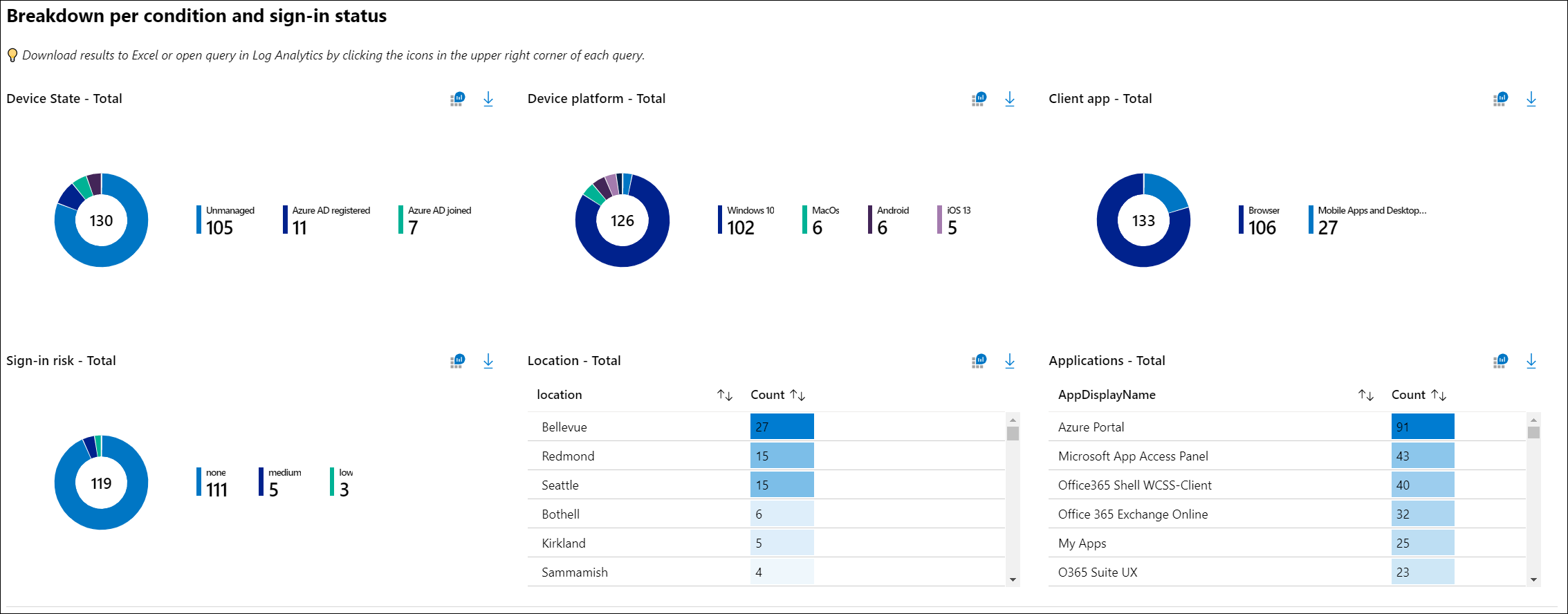Viewport: 1568px width, 614px height.
Task: Select the Unmanaged device state legend item
Action: tap(226, 220)
